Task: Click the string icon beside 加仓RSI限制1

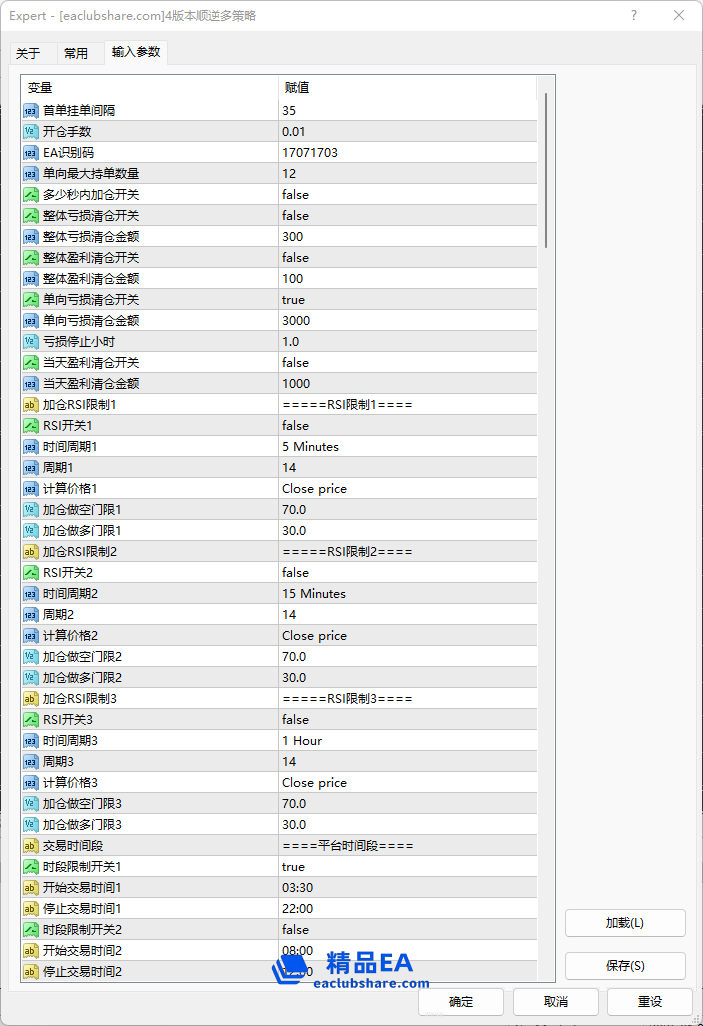Action: coord(31,404)
